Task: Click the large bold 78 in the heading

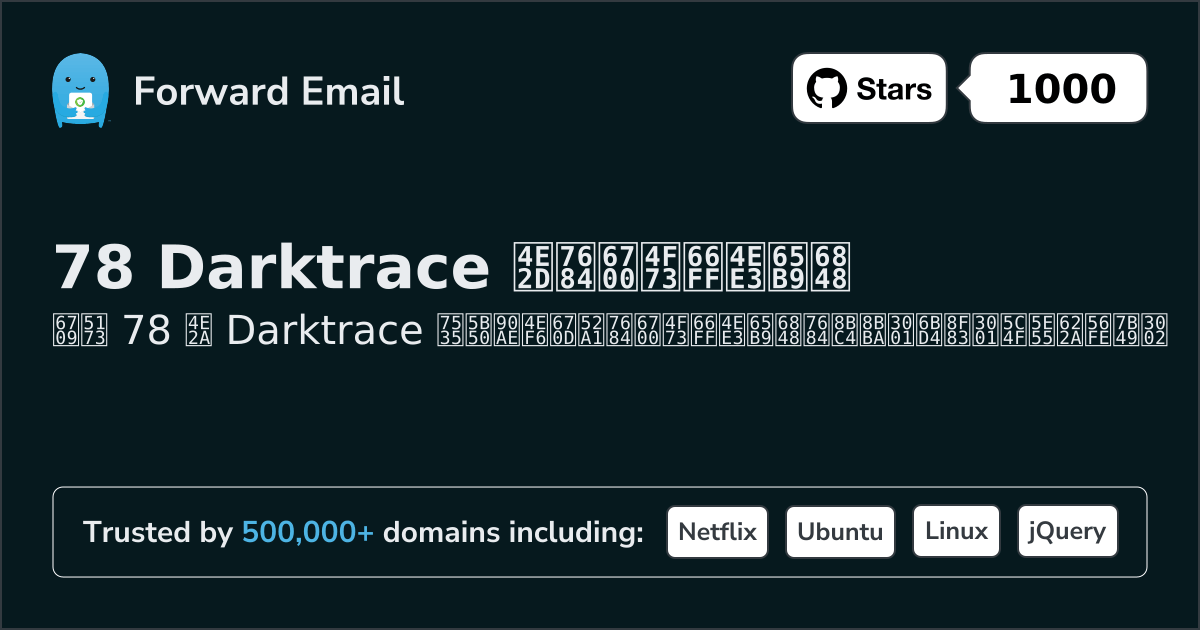Action: point(95,266)
